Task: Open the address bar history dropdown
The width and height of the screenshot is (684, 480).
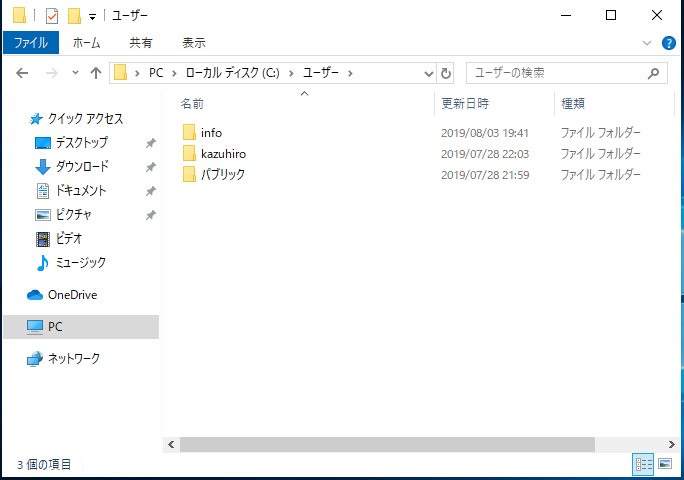Action: [x=429, y=73]
